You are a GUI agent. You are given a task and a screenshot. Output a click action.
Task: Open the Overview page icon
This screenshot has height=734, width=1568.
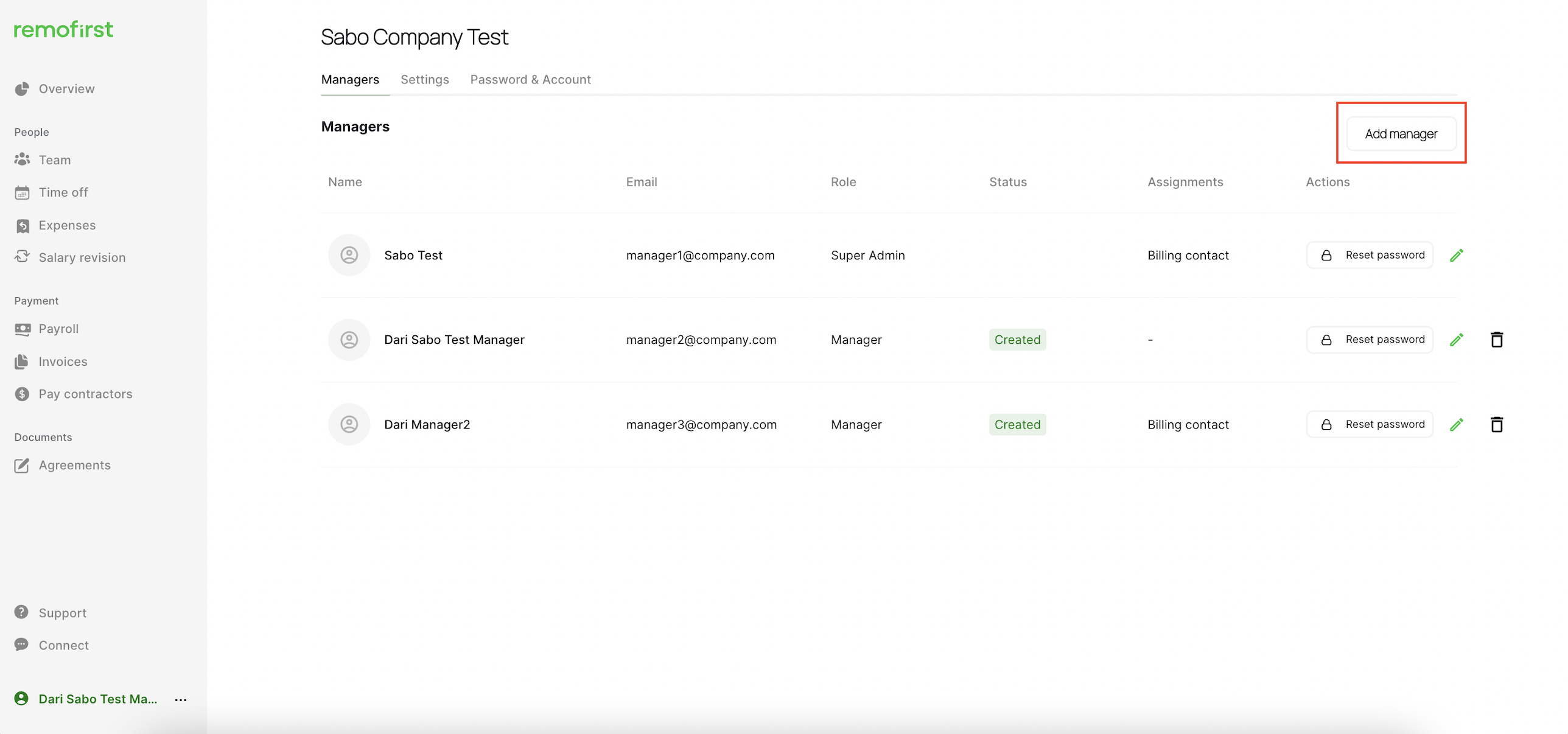[22, 89]
